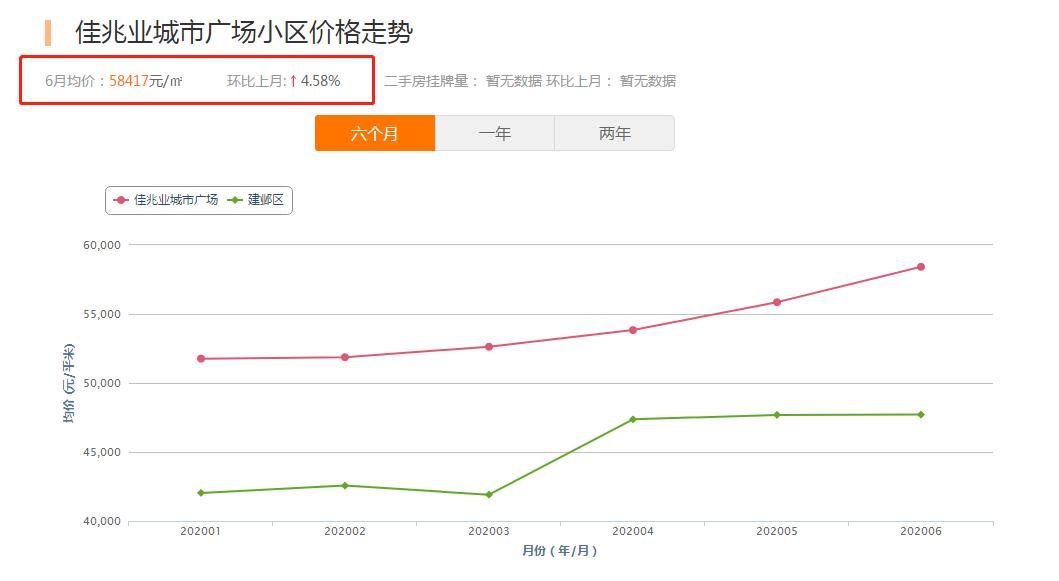Click the 月份（年/月）axis title
Image resolution: width=1059 pixels, height=581 pixels.
(x=560, y=551)
